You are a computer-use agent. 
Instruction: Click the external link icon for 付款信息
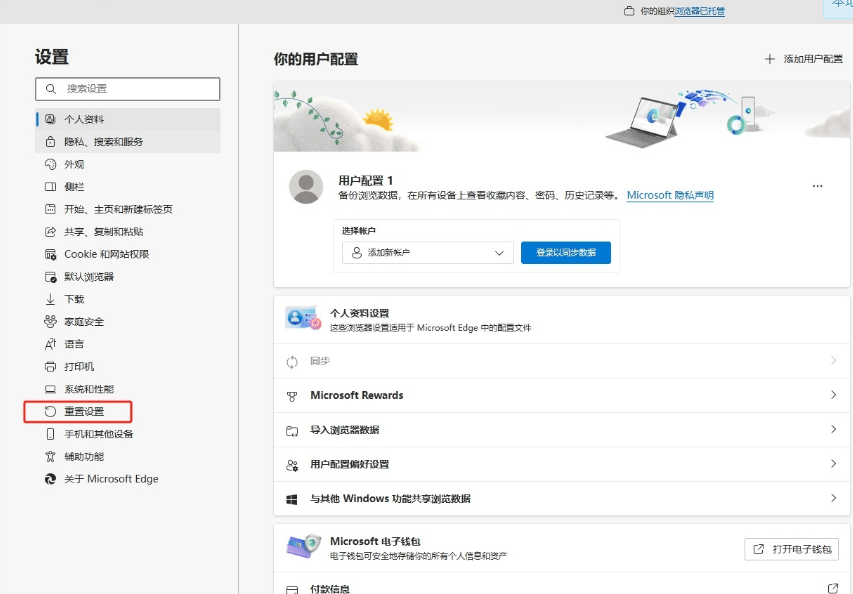[x=832, y=589]
